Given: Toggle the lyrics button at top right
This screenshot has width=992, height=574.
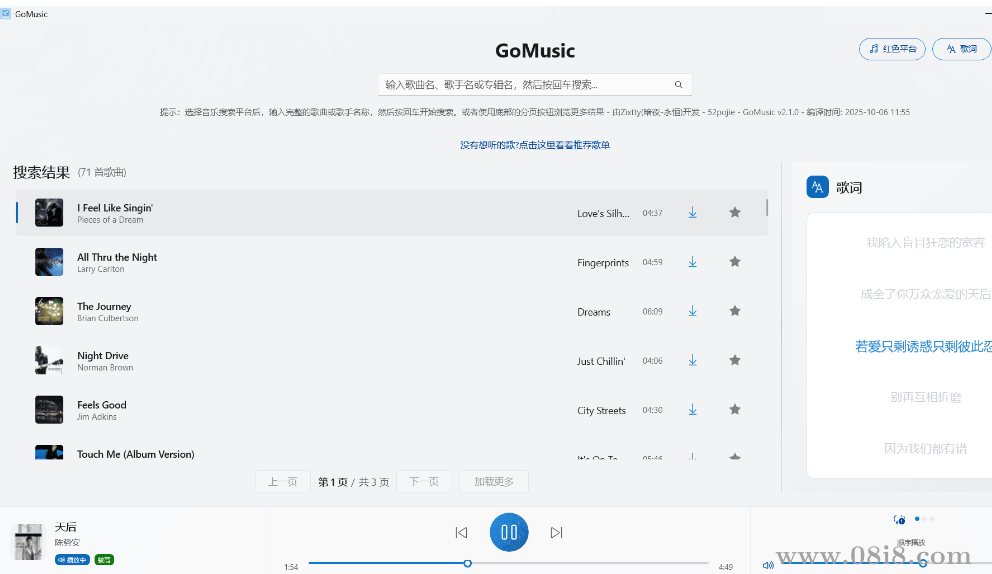Looking at the screenshot, I should 962,49.
